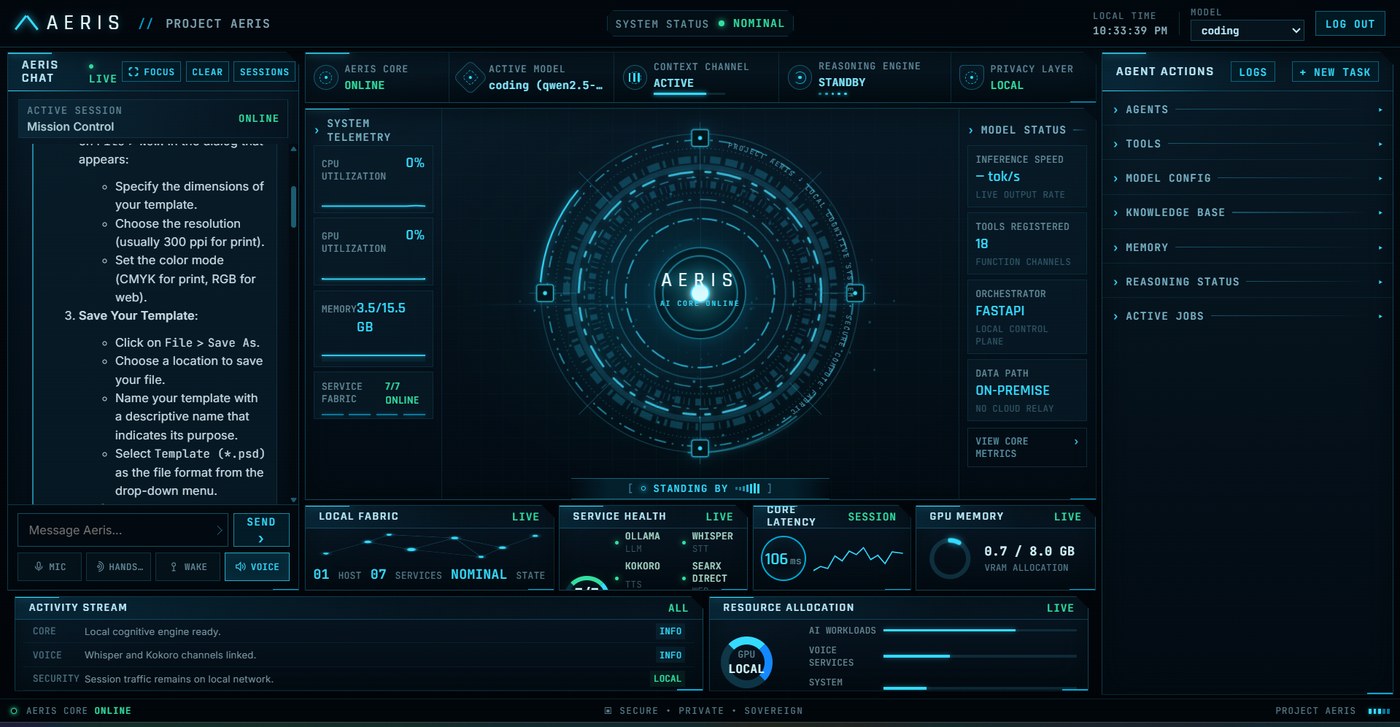Toggle the Hands-free mode button

point(118,567)
